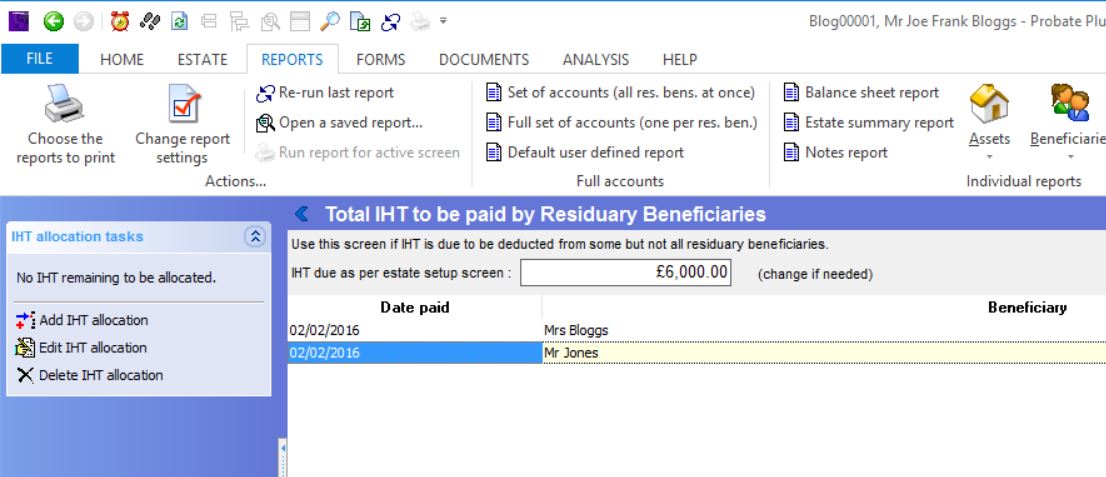Viewport: 1106px width, 477px height.
Task: Open the FILE menu
Action: 39,60
